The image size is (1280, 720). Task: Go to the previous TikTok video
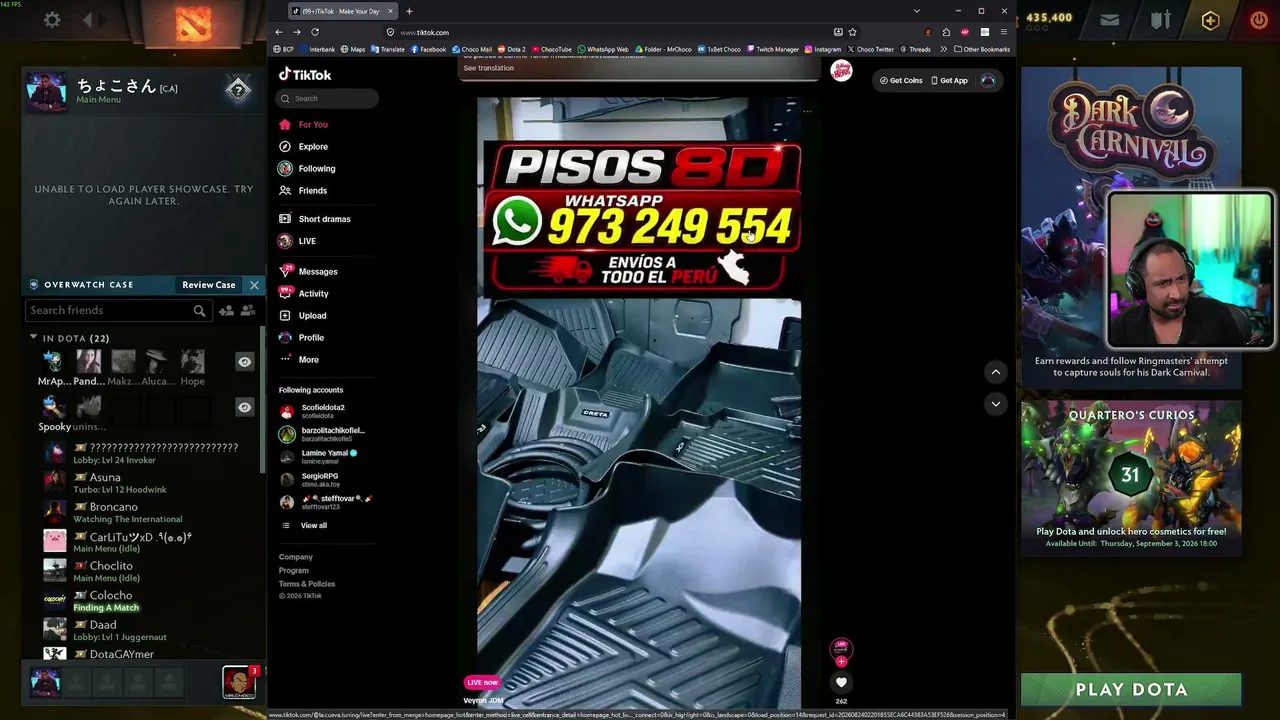pos(995,372)
